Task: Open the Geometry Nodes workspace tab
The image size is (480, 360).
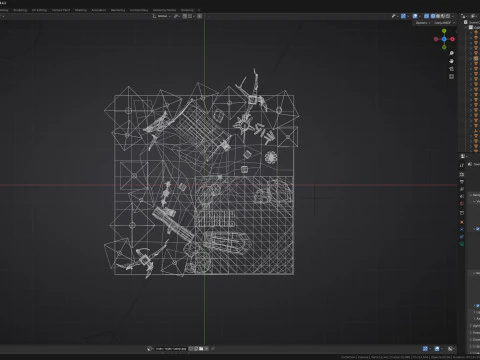Action: click(164, 10)
